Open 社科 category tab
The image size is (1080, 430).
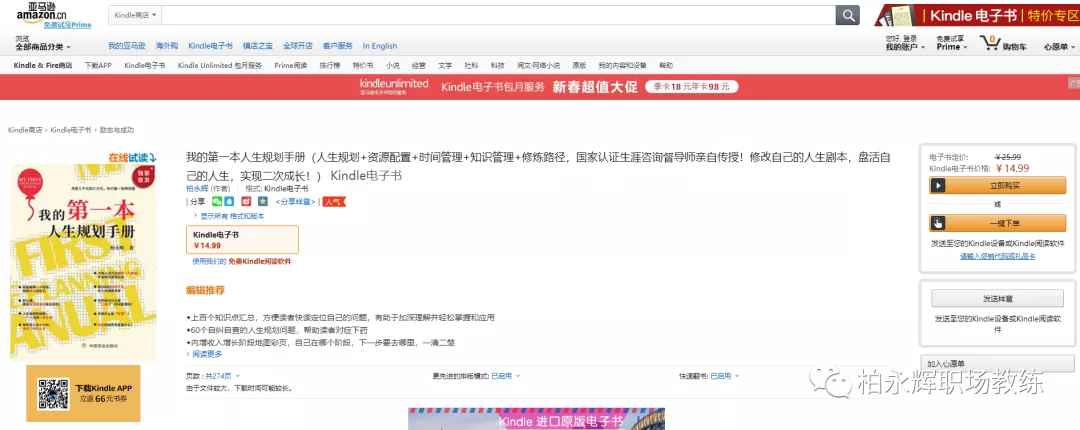(471, 65)
